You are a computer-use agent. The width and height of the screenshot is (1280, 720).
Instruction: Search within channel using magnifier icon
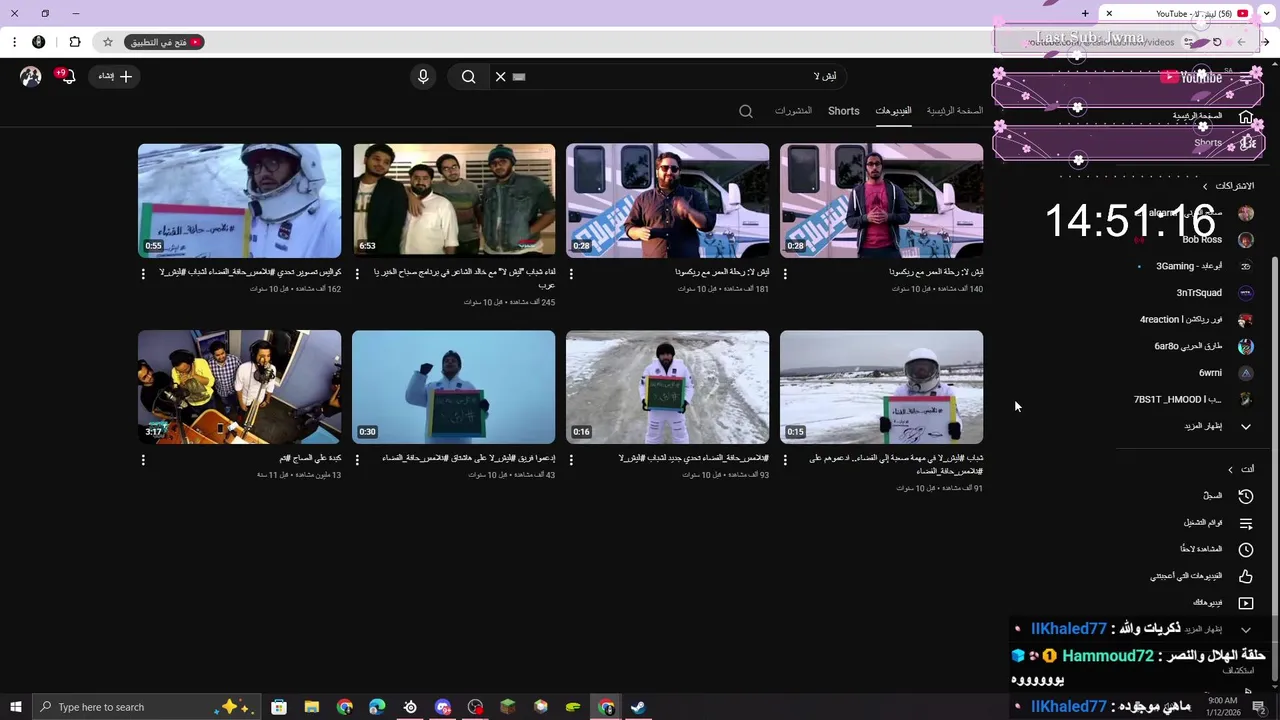pyautogui.click(x=746, y=111)
